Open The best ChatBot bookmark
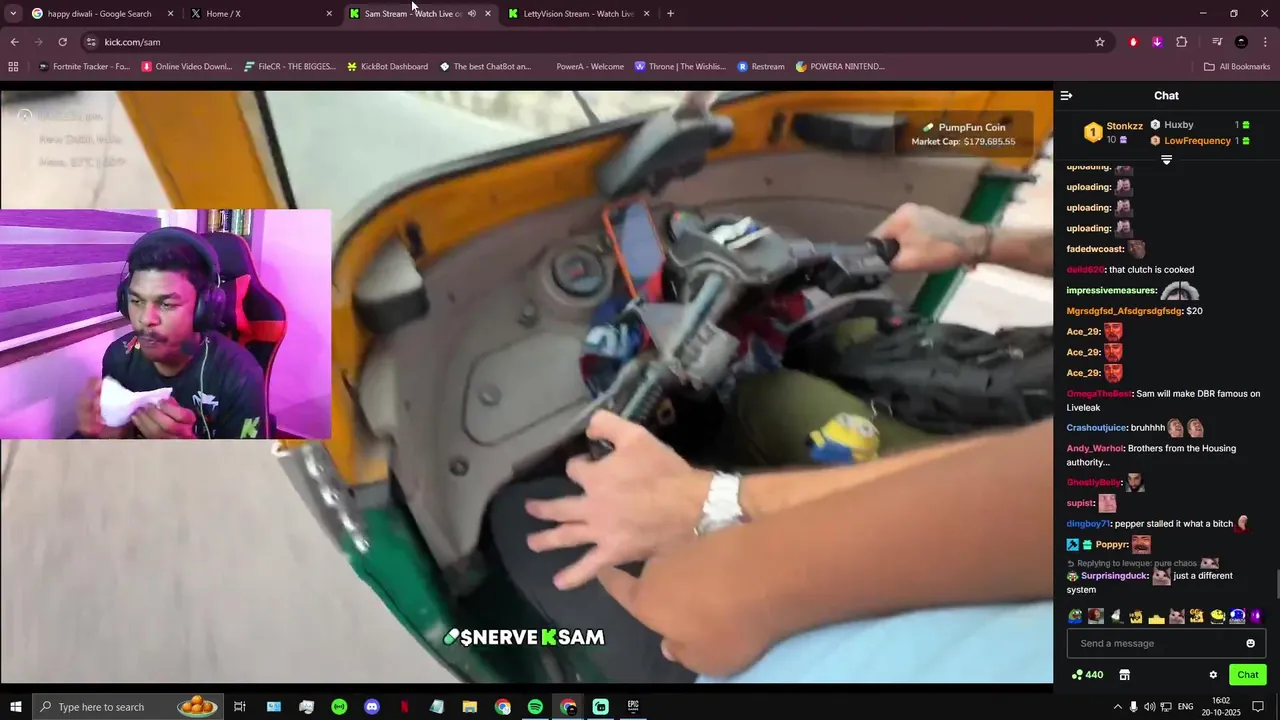1280x720 pixels. pyautogui.click(x=486, y=67)
